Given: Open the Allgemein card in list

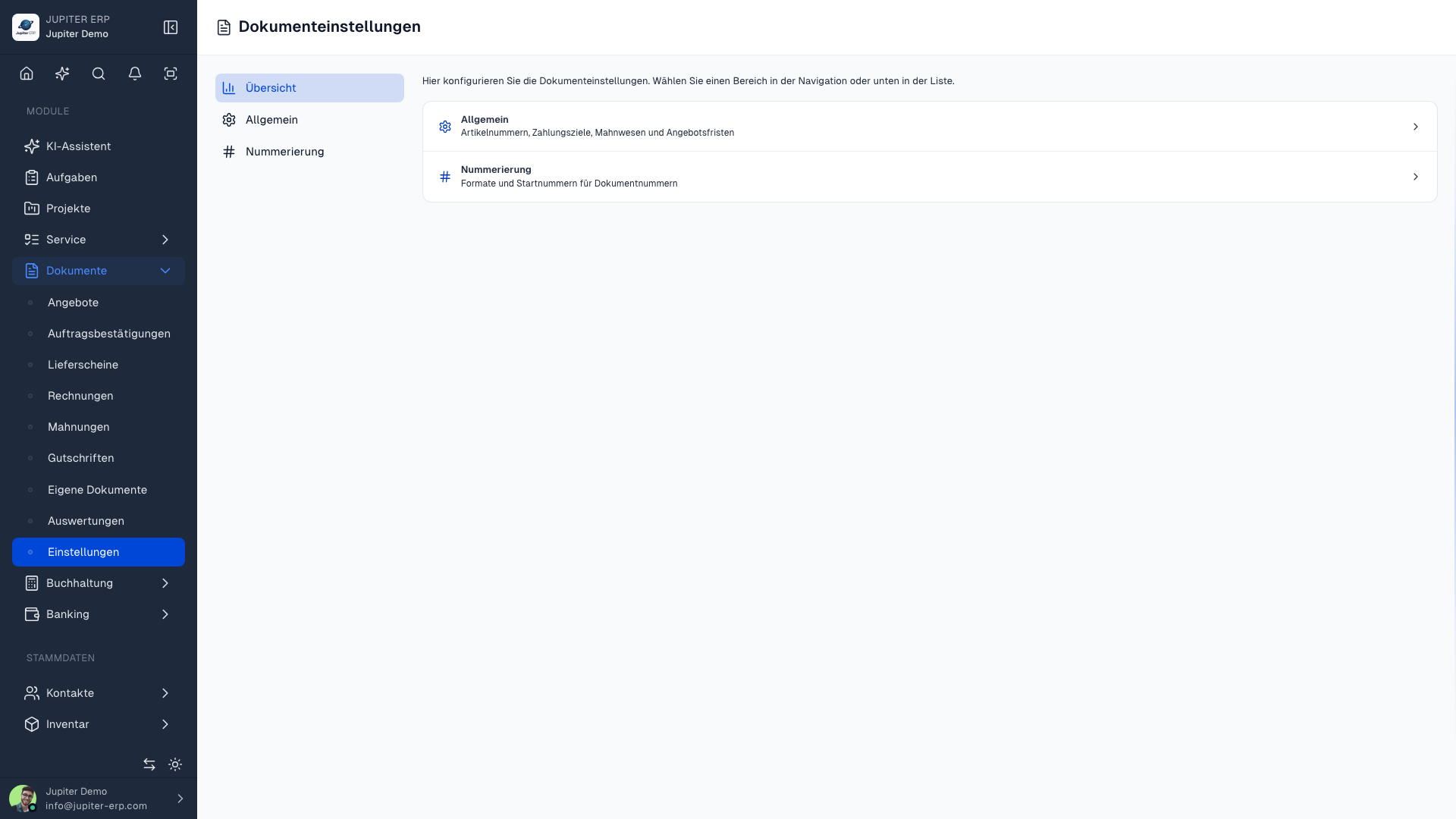Looking at the screenshot, I should point(930,127).
